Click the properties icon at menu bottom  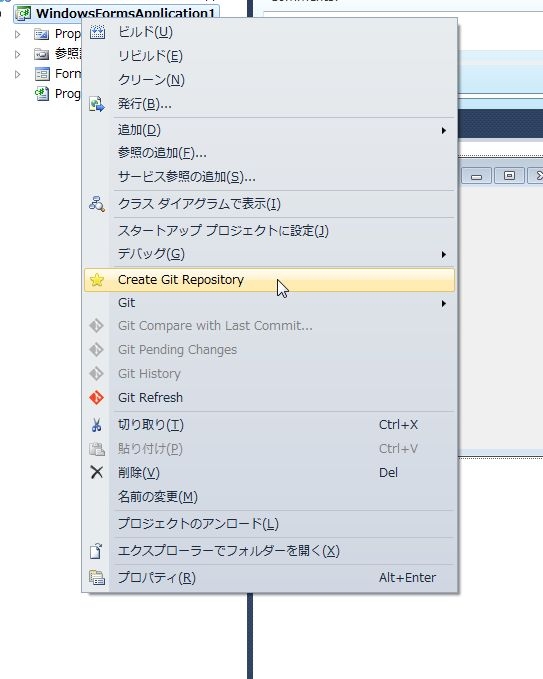tap(97, 577)
